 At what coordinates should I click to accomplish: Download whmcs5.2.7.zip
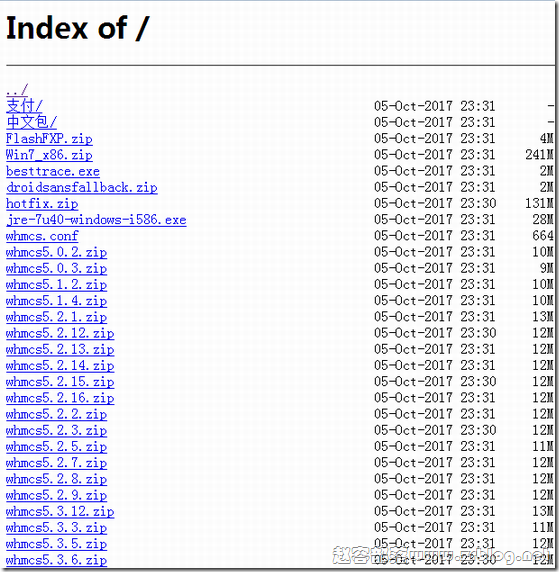tap(57, 463)
